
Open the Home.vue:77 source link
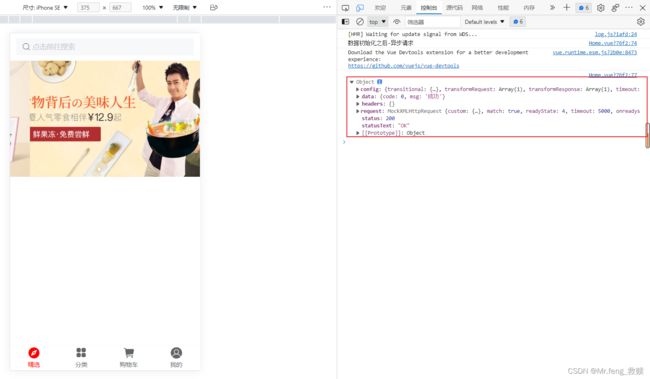pos(613,75)
